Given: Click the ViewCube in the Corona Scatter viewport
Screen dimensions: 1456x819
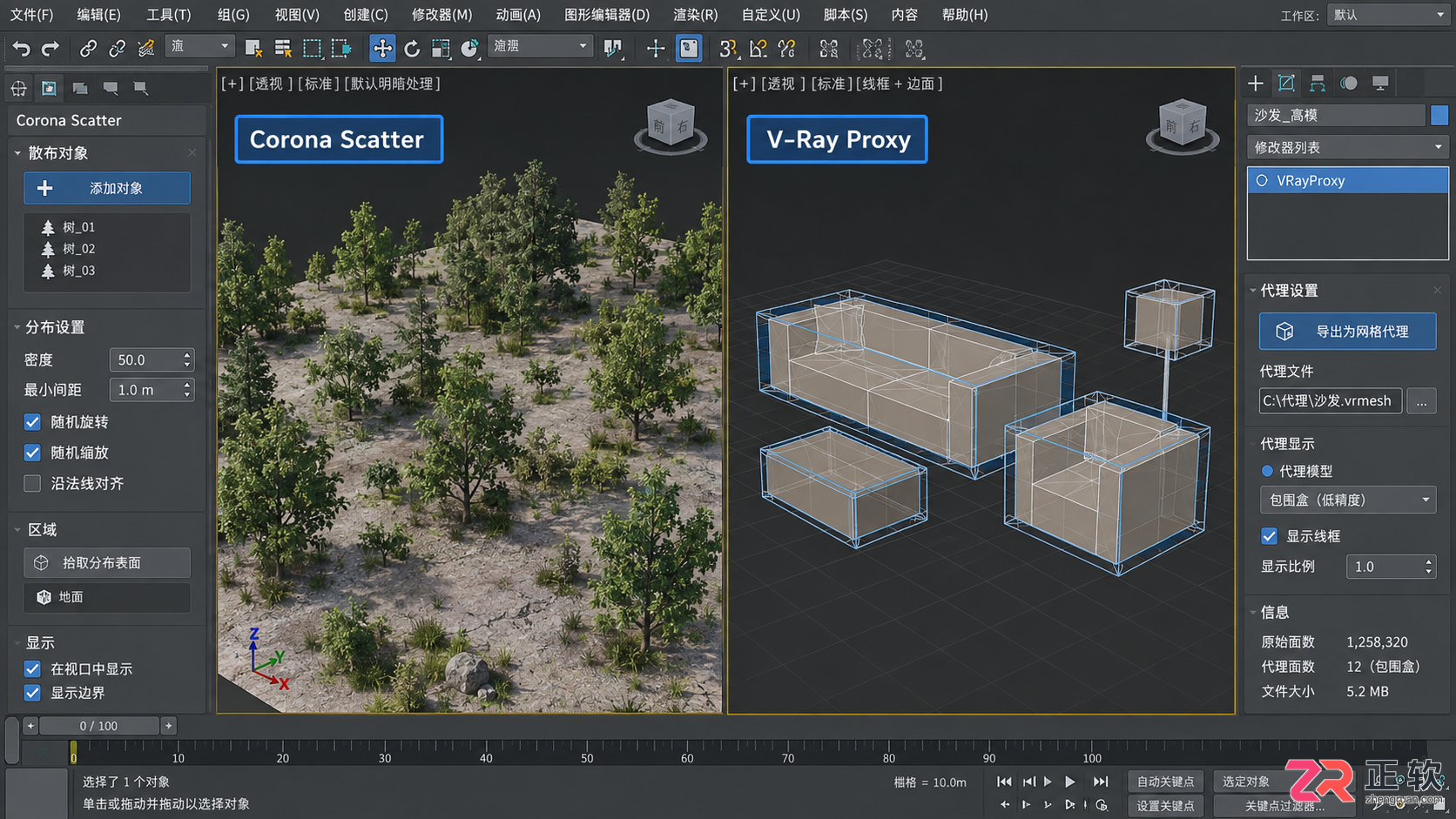Looking at the screenshot, I should 671,127.
